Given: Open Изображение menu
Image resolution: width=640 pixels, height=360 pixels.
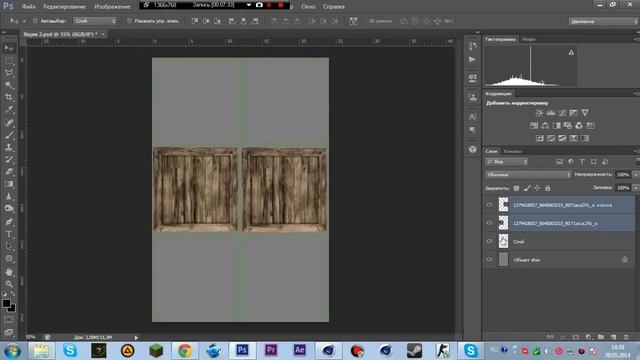Looking at the screenshot, I should point(112,7).
